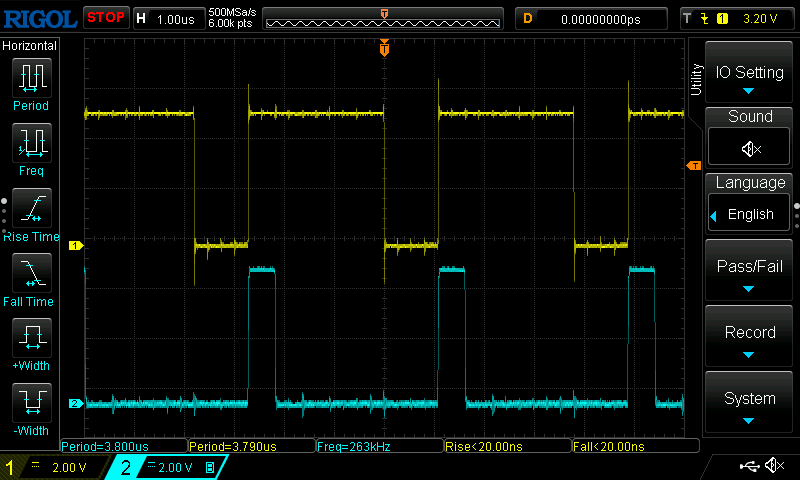Toggle the Sound mute button
800x480 pixels.
click(x=750, y=148)
